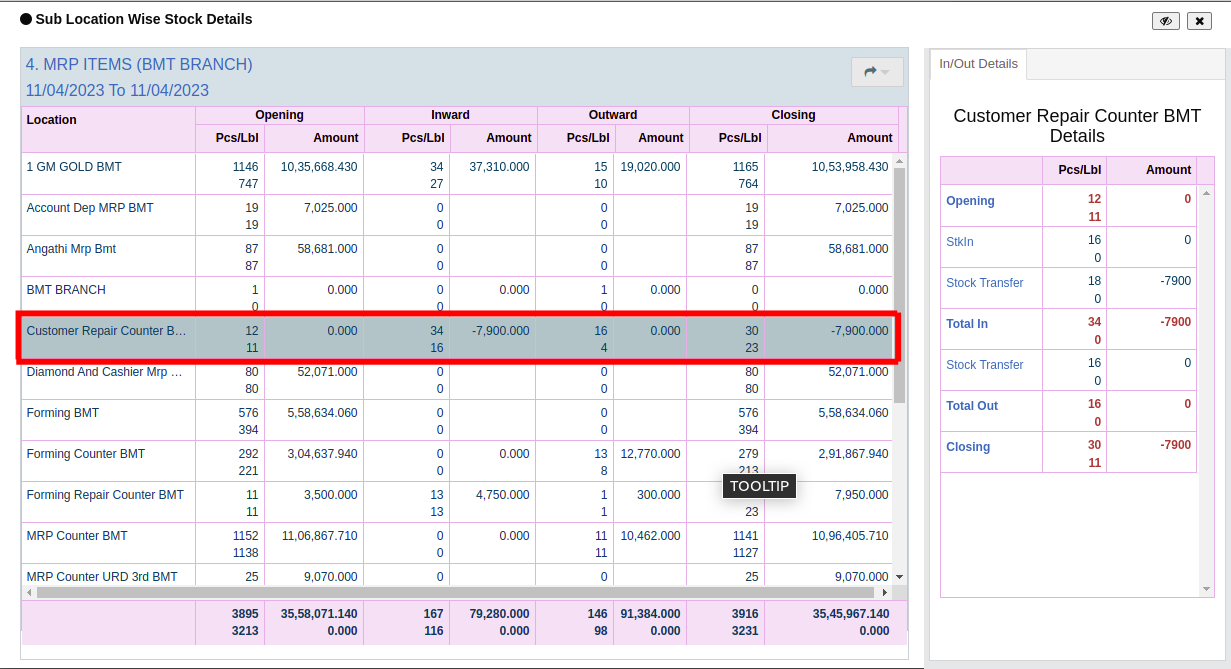Click the stock table's vertical scrollbar thumb

tap(899, 285)
